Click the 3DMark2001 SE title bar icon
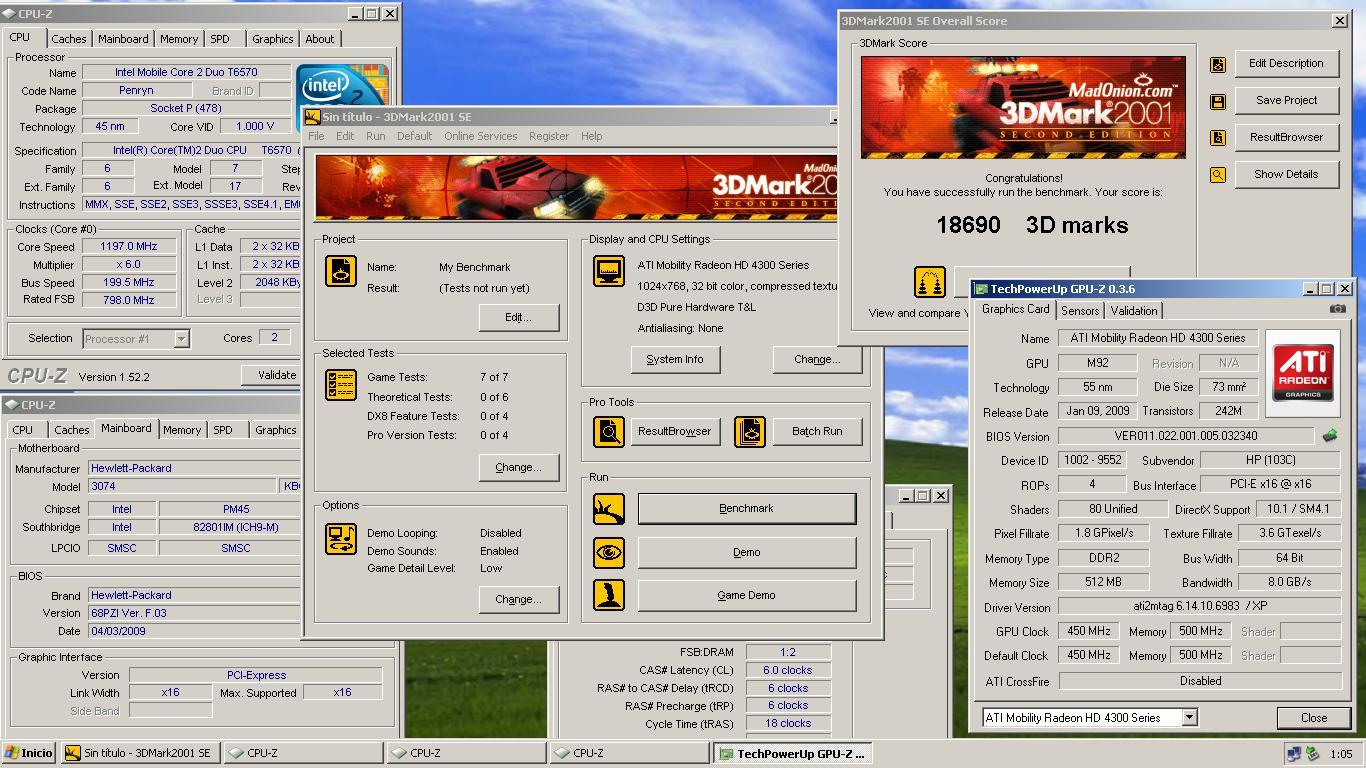Image resolution: width=1366 pixels, height=768 pixels. click(x=312, y=117)
